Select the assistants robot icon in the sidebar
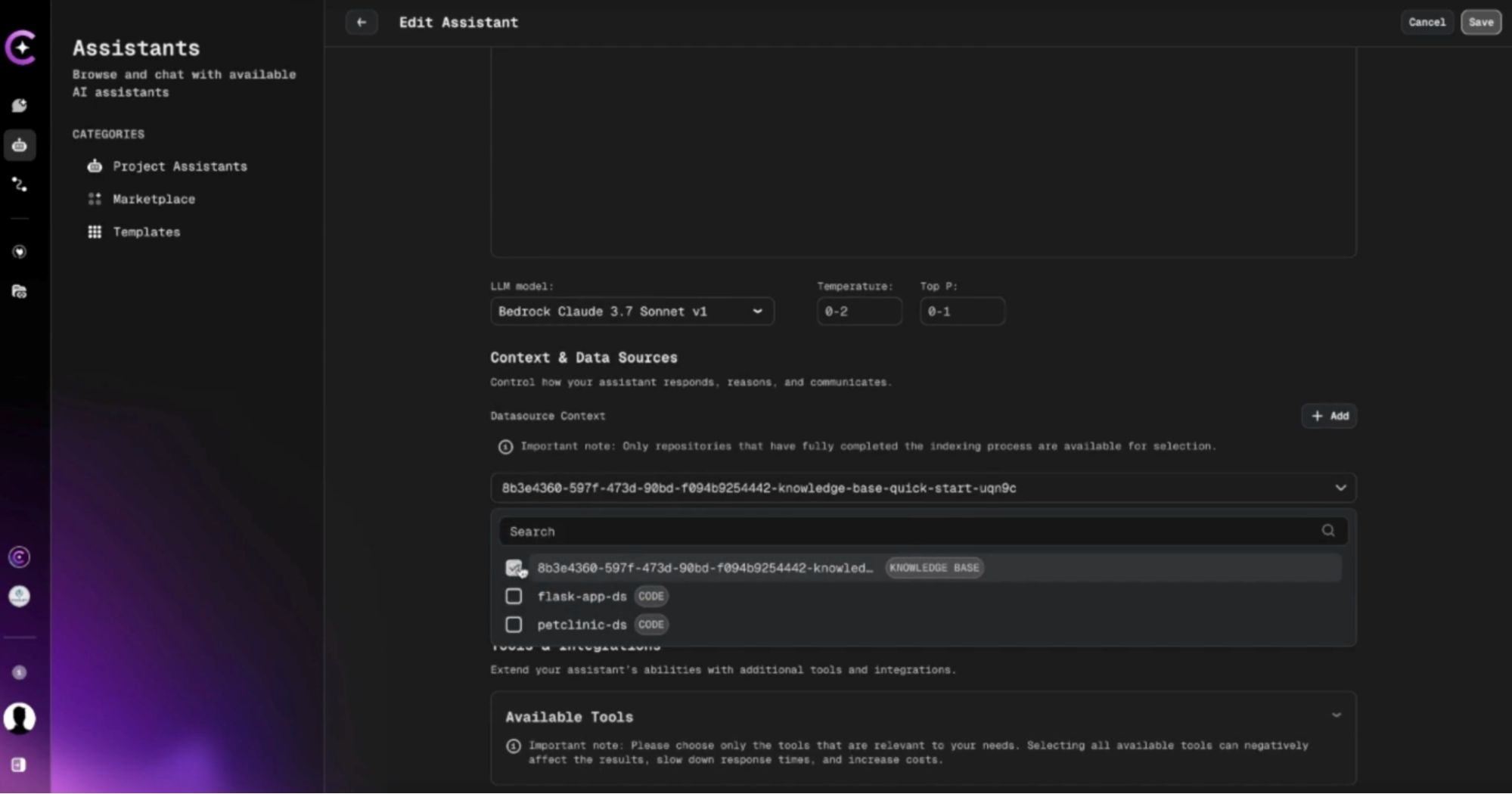Viewport: 1512px width, 794px height. click(20, 145)
